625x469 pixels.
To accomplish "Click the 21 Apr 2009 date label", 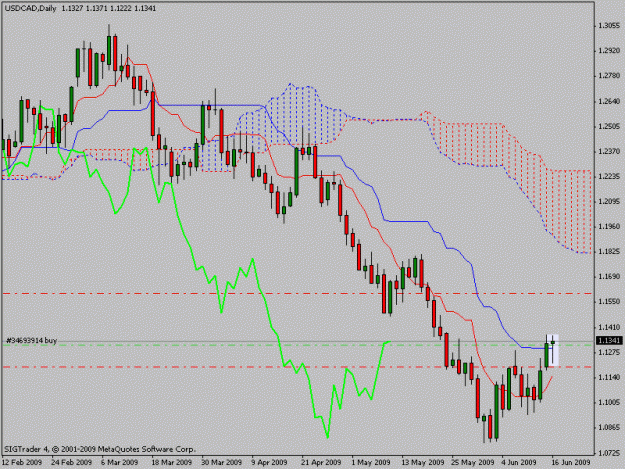I will [321, 462].
